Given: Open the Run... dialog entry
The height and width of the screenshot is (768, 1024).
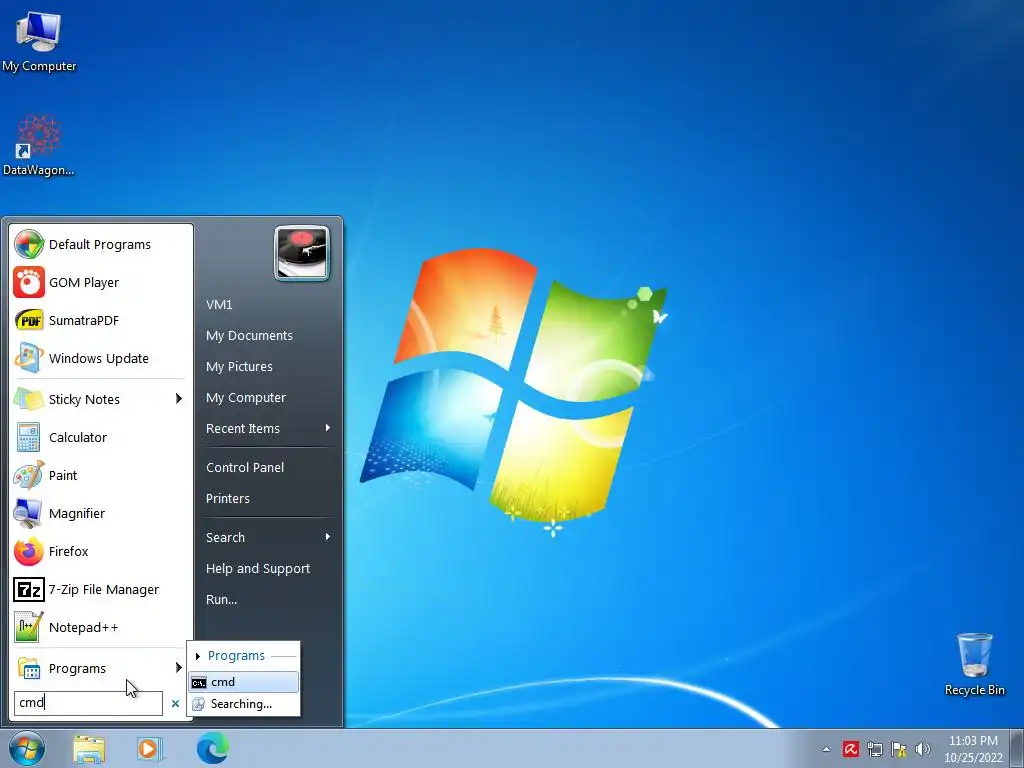Looking at the screenshot, I should tap(269, 600).
